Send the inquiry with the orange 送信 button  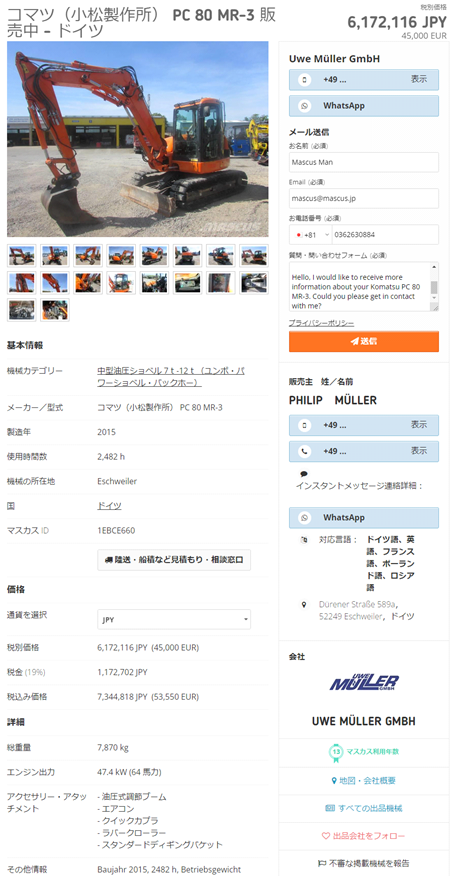pos(364,341)
